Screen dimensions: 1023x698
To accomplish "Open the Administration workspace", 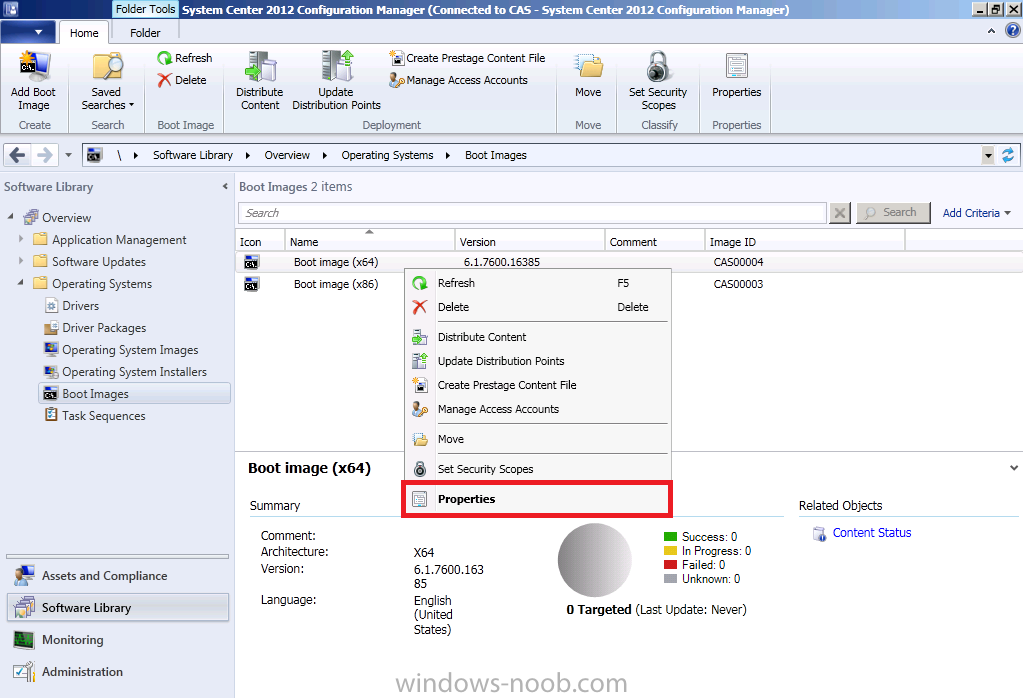I will [117, 672].
